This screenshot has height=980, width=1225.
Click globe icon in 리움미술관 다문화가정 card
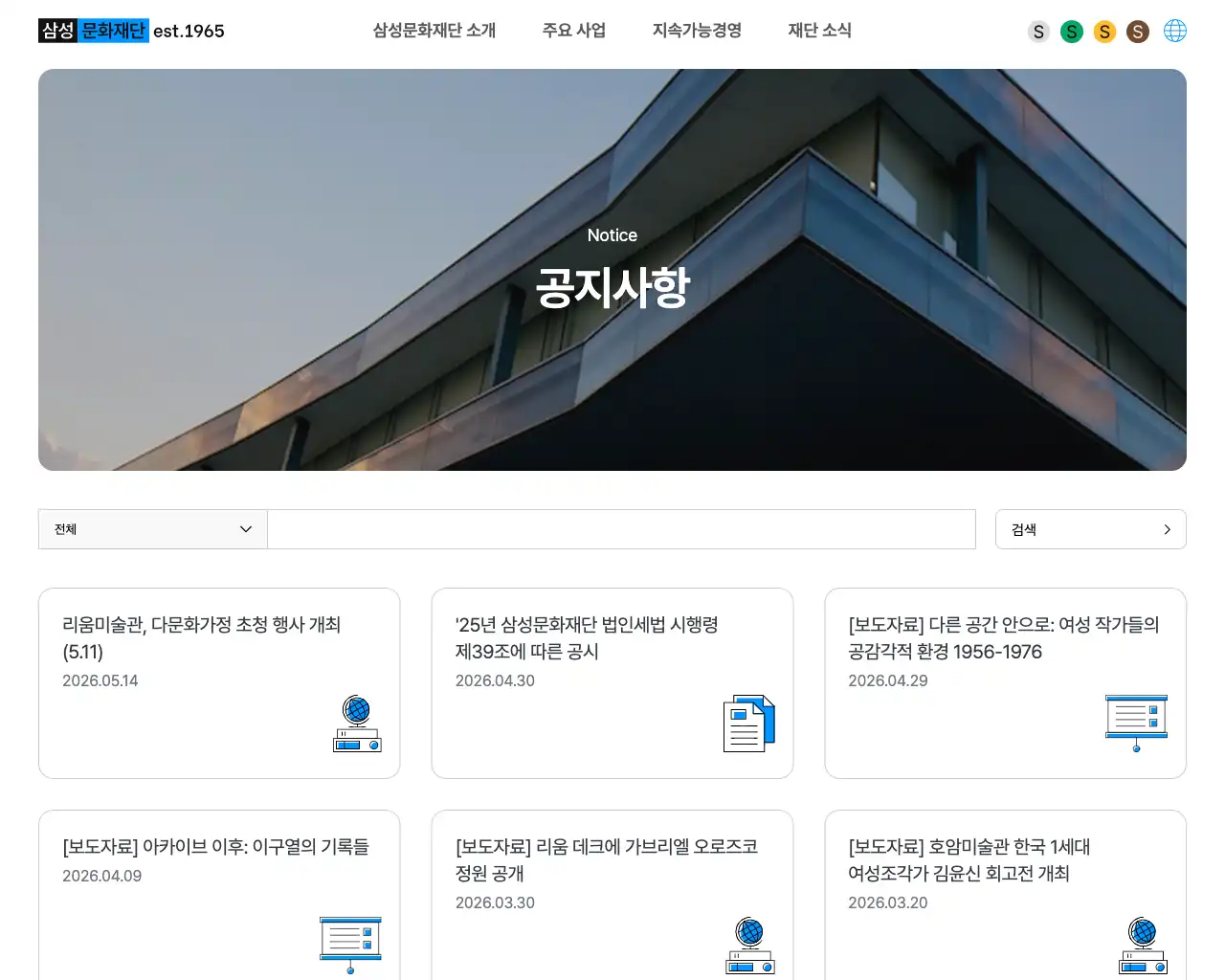[357, 724]
